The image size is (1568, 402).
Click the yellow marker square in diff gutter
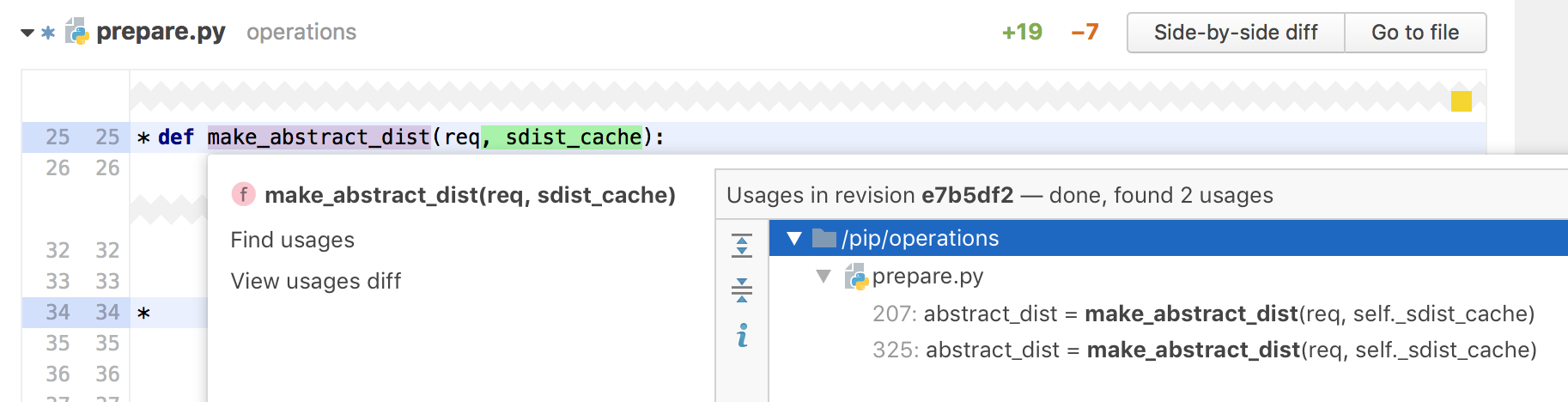pyautogui.click(x=1462, y=101)
